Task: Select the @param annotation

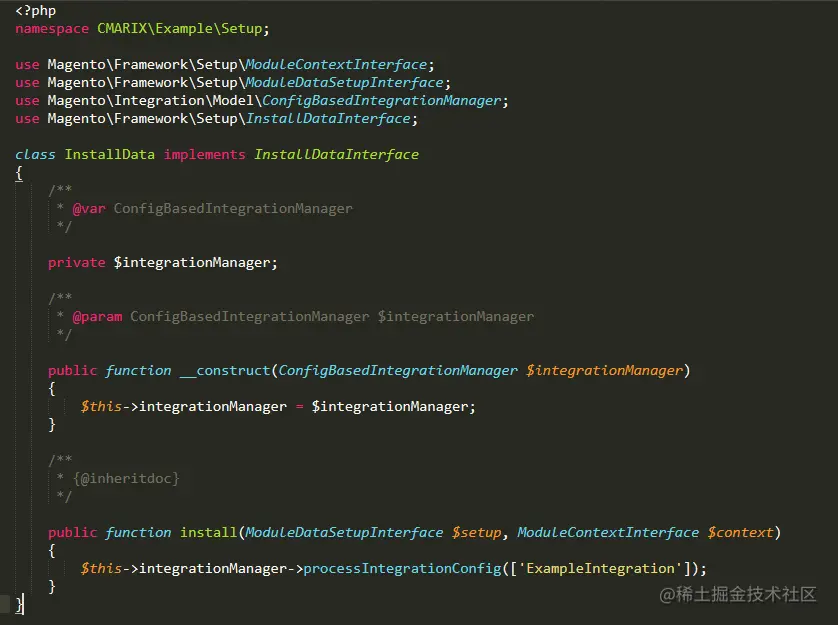Action: click(x=98, y=316)
